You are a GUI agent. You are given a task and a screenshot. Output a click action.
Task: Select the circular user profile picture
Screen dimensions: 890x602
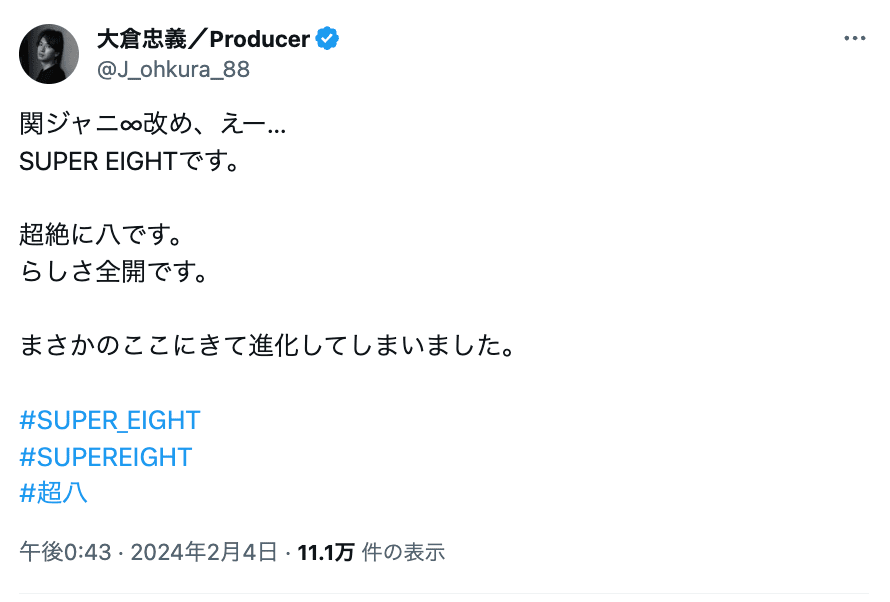coord(49,53)
